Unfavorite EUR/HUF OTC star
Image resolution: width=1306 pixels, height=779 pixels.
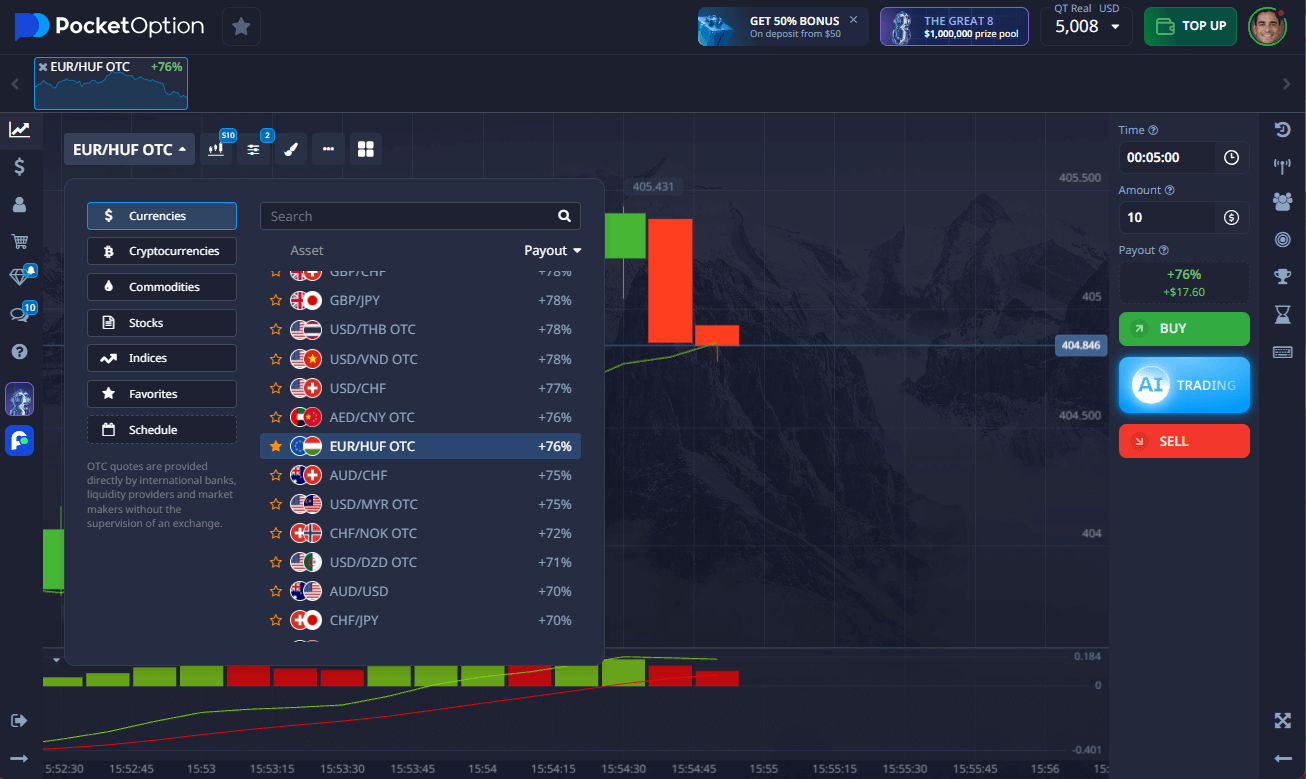click(276, 446)
